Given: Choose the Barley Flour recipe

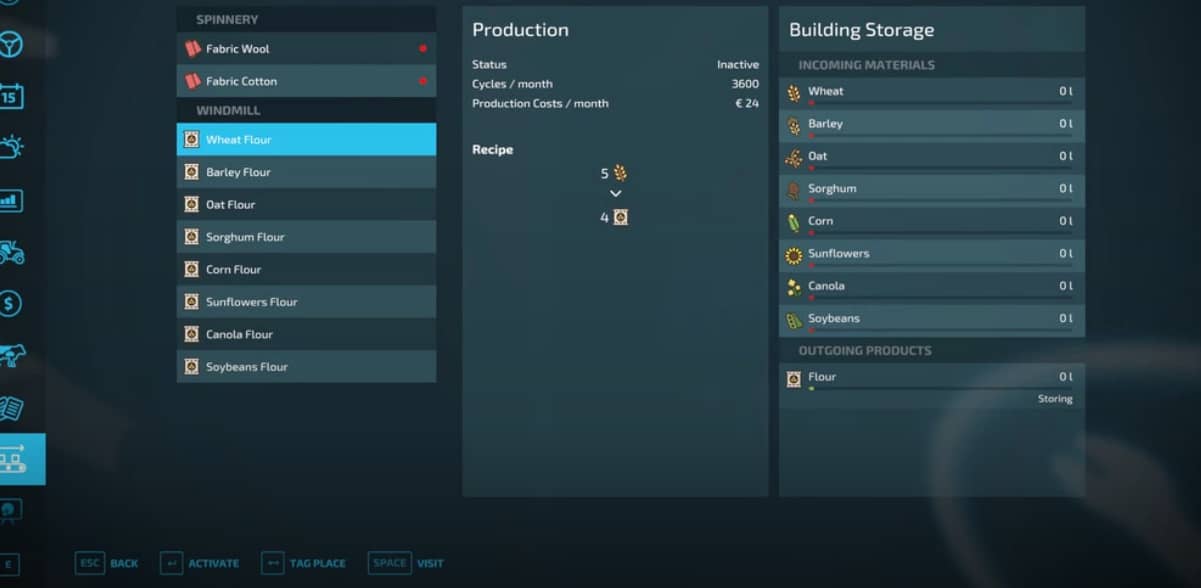Looking at the screenshot, I should coord(305,172).
